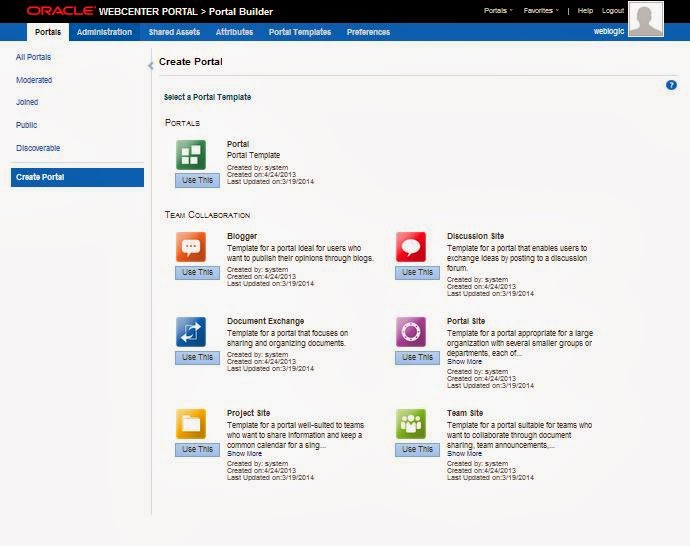The height and width of the screenshot is (546, 690).
Task: Use This button for Portal template
Action: pos(197,180)
